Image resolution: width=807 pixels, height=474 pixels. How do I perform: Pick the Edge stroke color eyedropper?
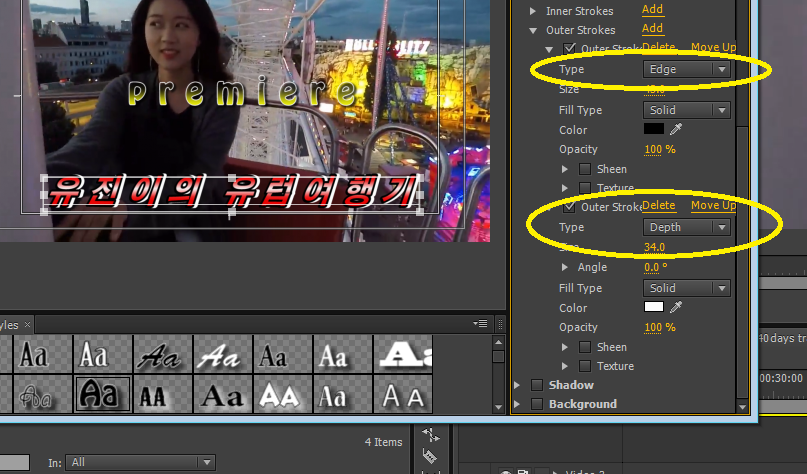click(676, 129)
